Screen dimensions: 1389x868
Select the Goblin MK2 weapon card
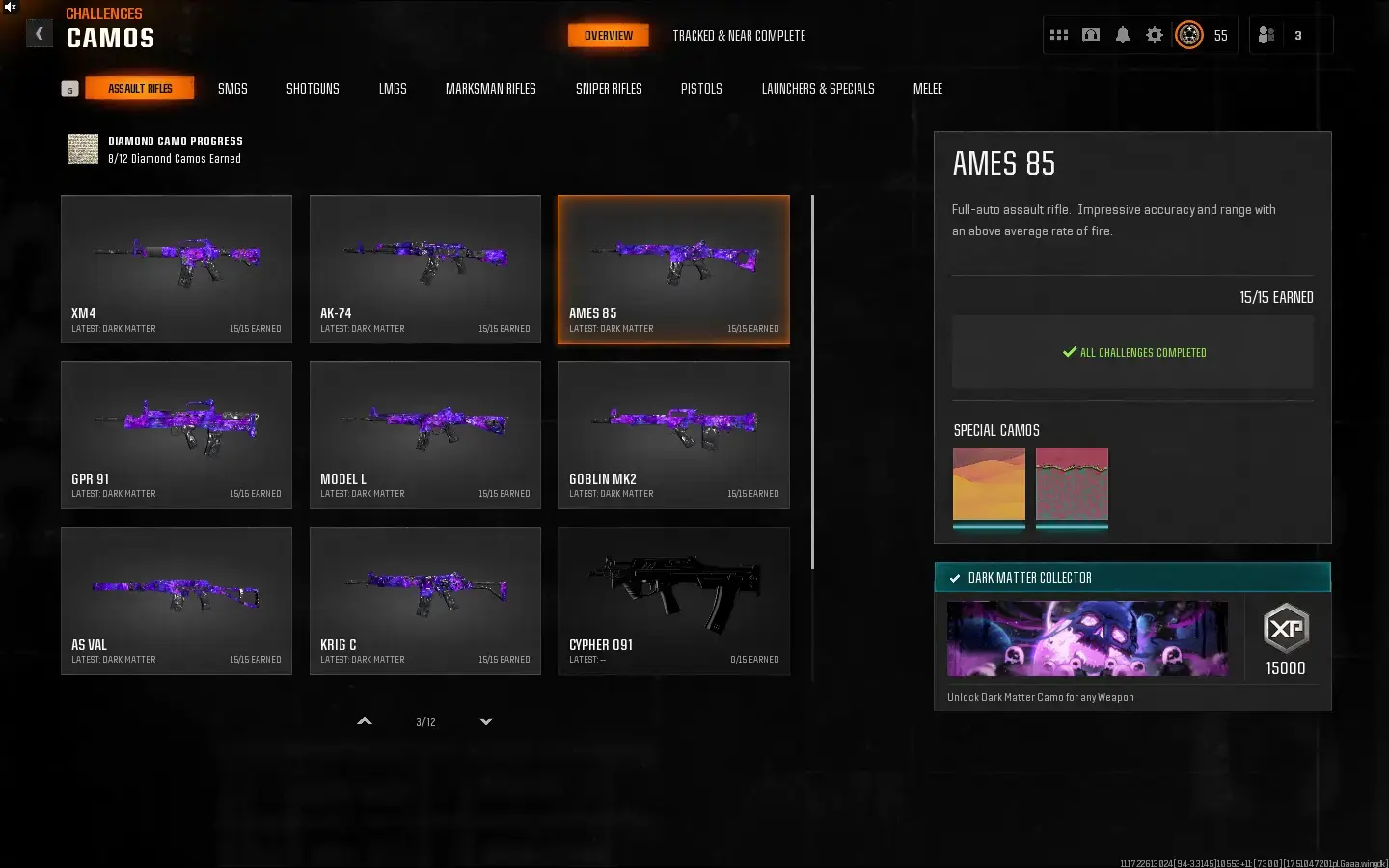(x=674, y=435)
